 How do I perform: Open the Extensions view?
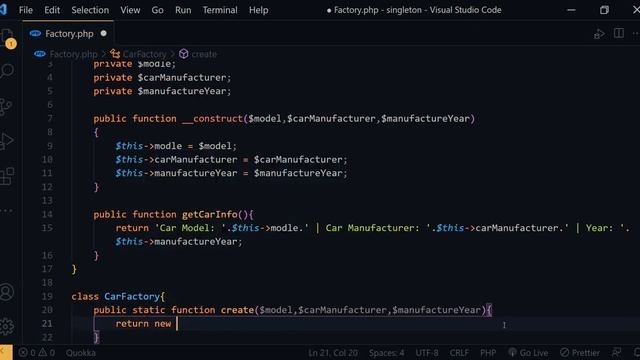7,176
